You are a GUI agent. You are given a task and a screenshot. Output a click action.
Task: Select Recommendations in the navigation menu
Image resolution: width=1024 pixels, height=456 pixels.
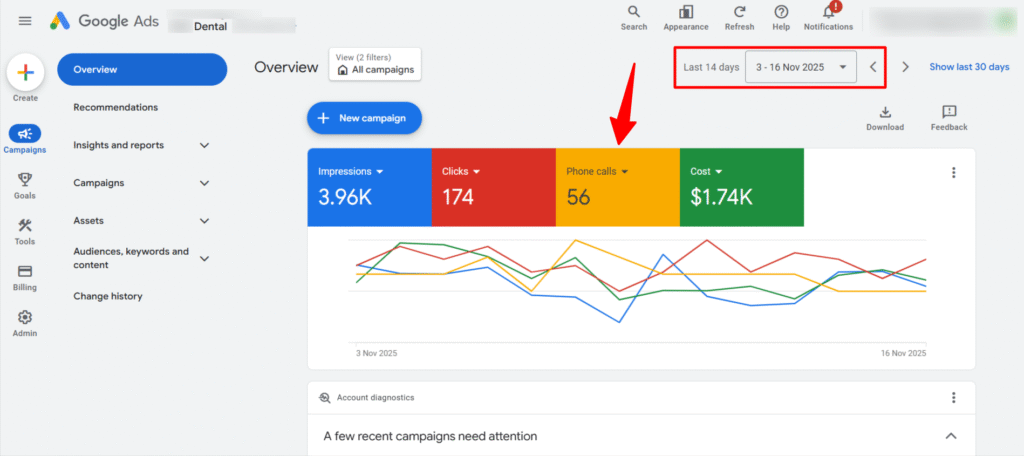[x=116, y=107]
